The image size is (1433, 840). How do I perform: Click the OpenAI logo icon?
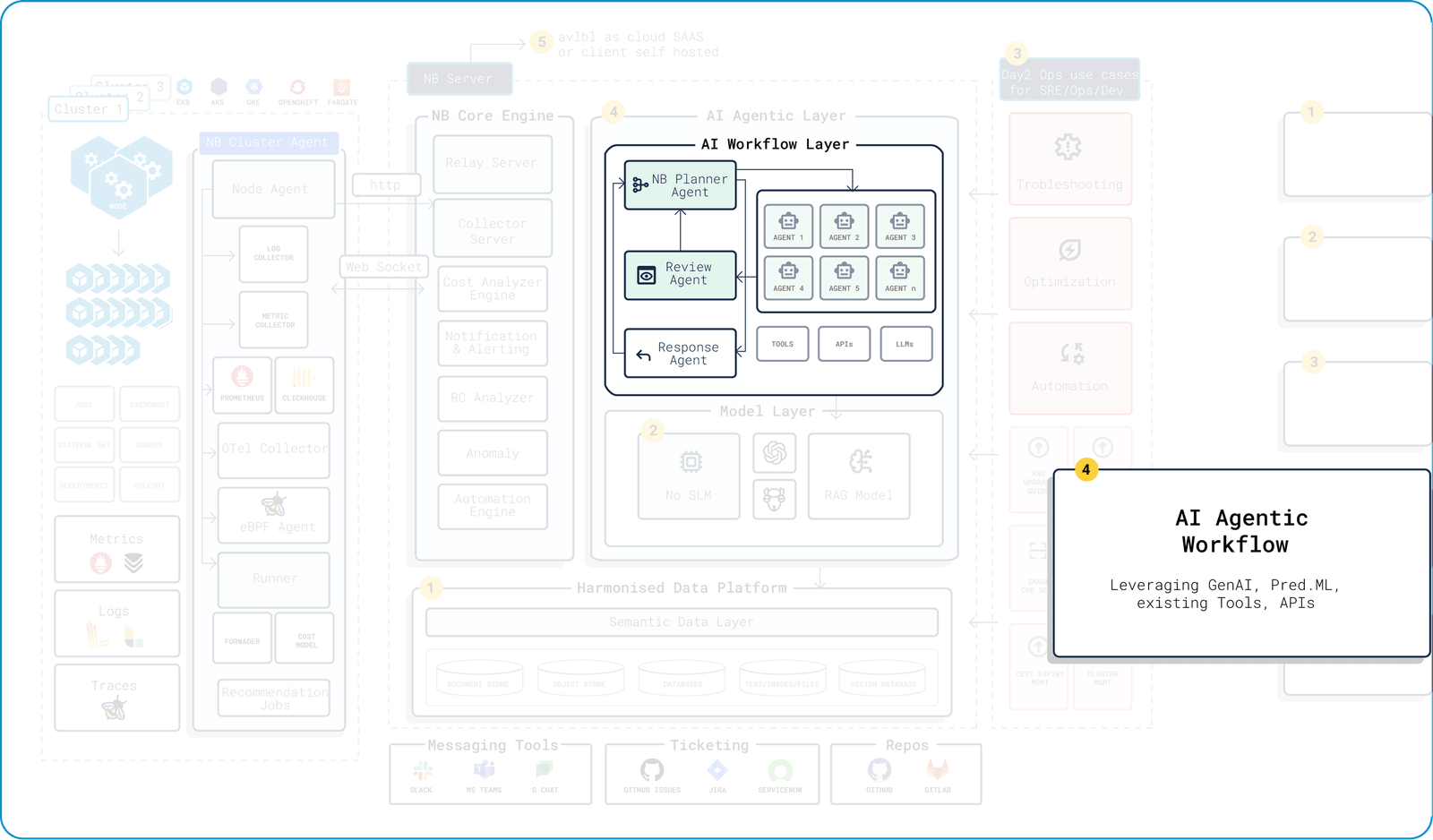point(775,452)
